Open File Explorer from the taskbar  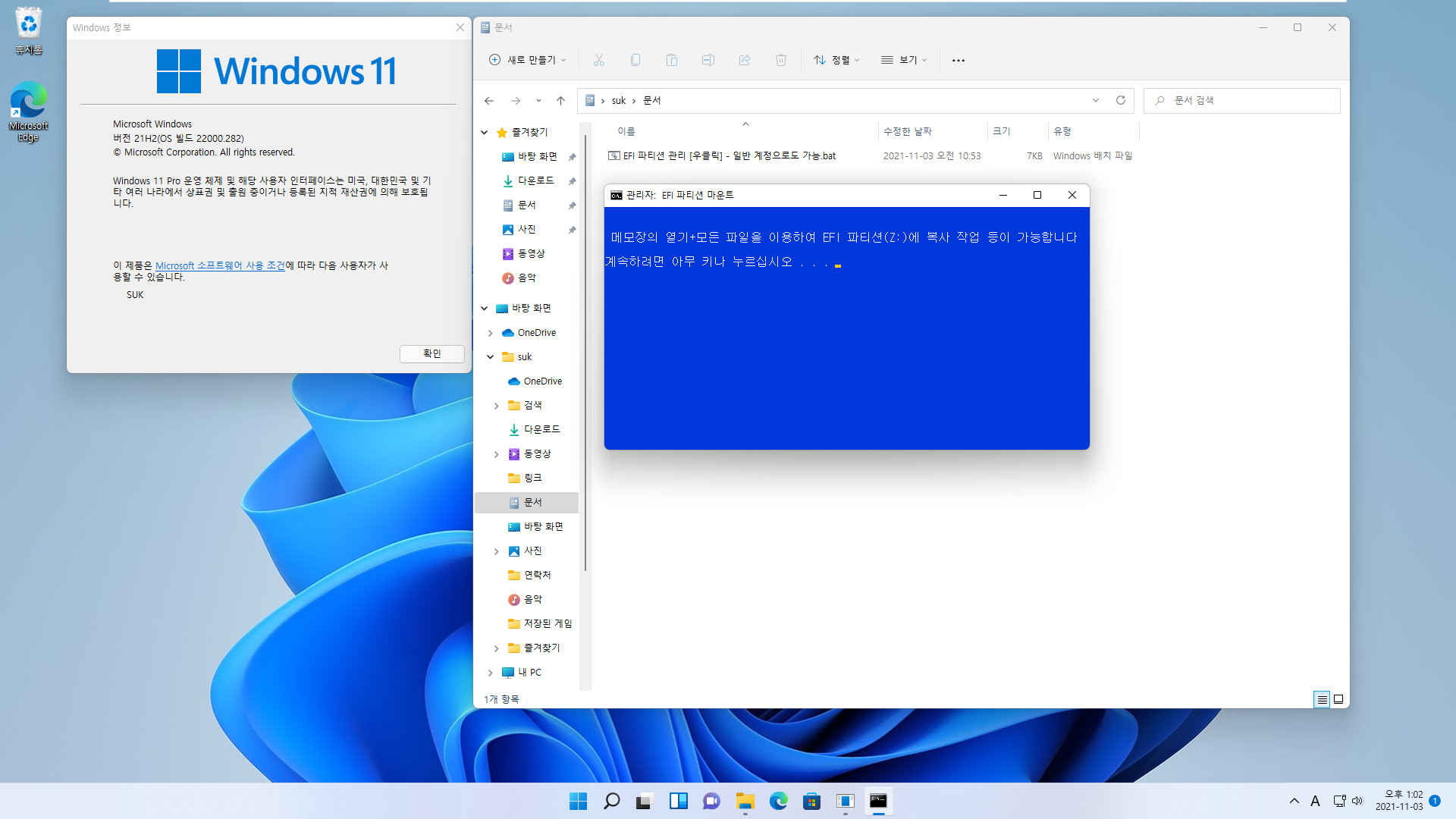(745, 801)
